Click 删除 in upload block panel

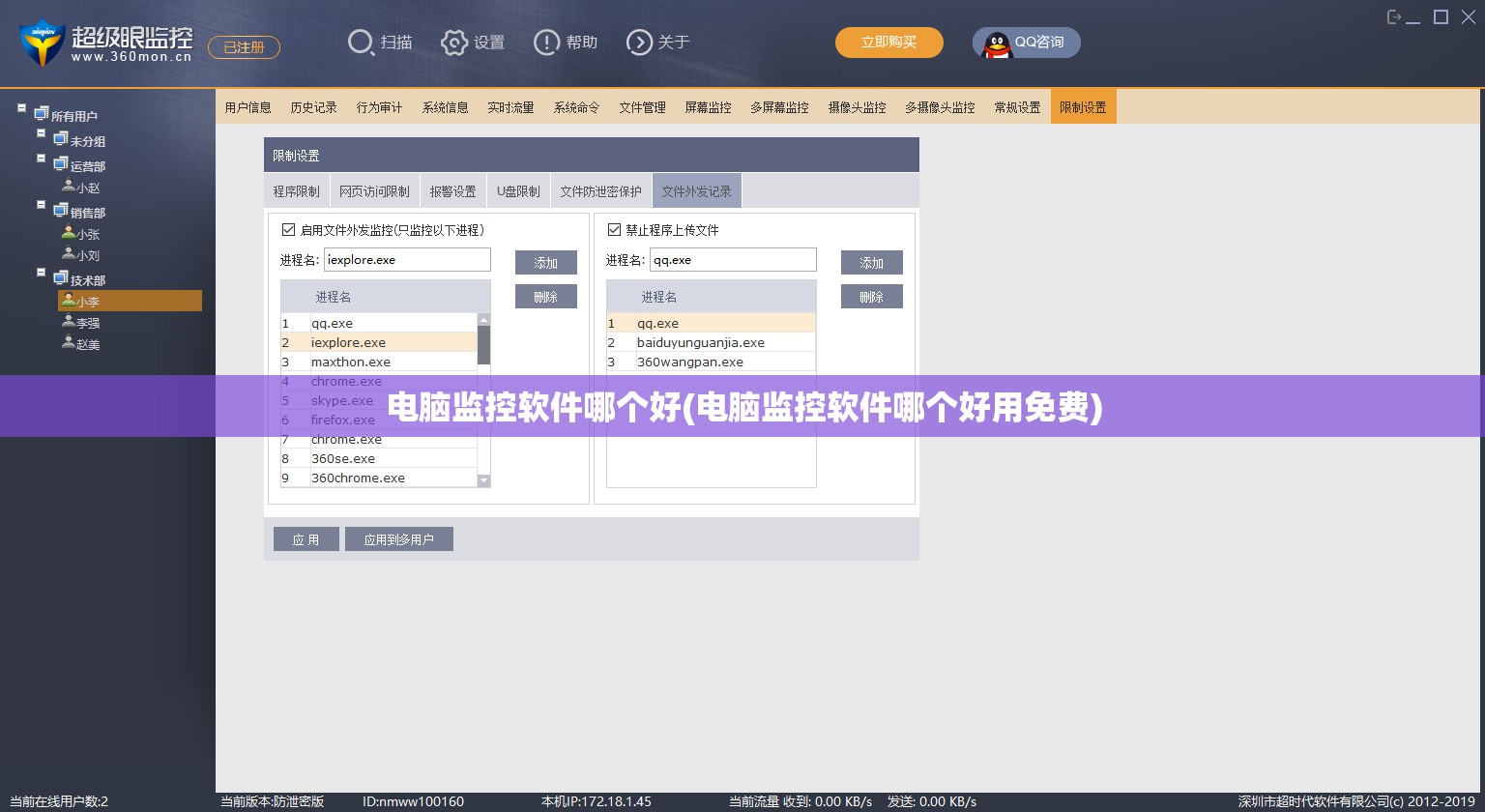click(872, 297)
